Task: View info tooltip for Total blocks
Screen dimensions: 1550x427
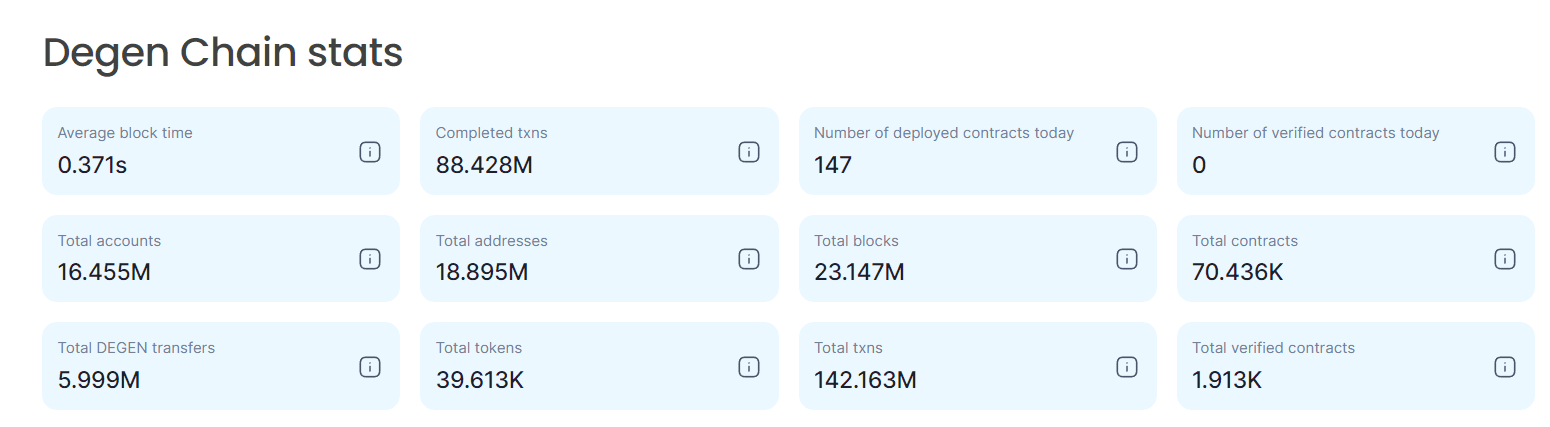Action: pyautogui.click(x=1127, y=259)
